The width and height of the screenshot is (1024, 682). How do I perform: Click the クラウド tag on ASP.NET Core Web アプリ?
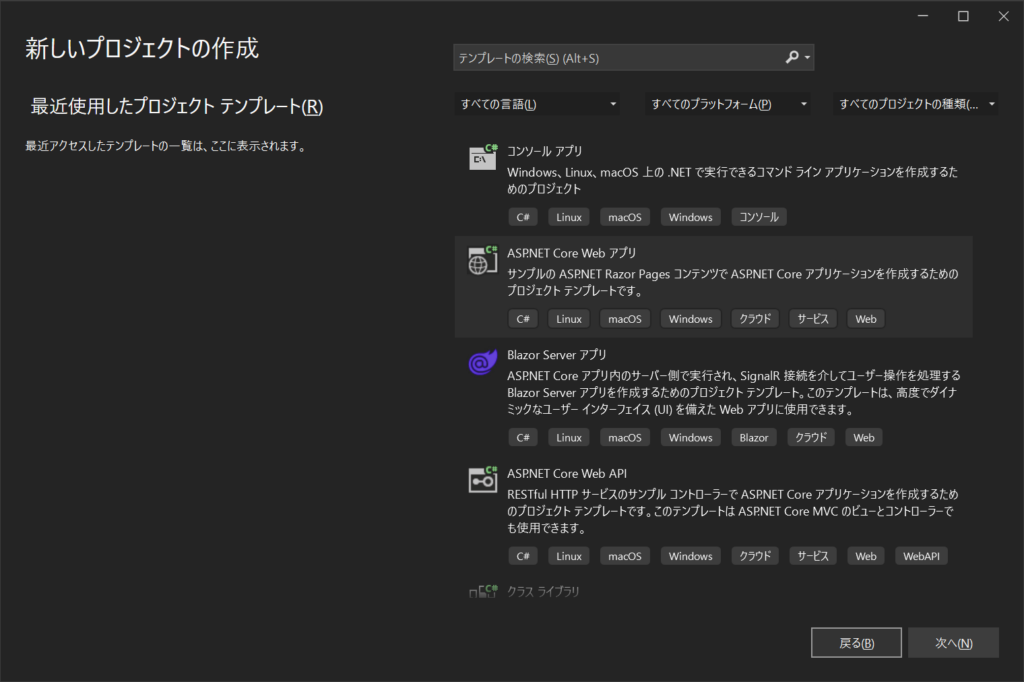pyautogui.click(x=754, y=318)
